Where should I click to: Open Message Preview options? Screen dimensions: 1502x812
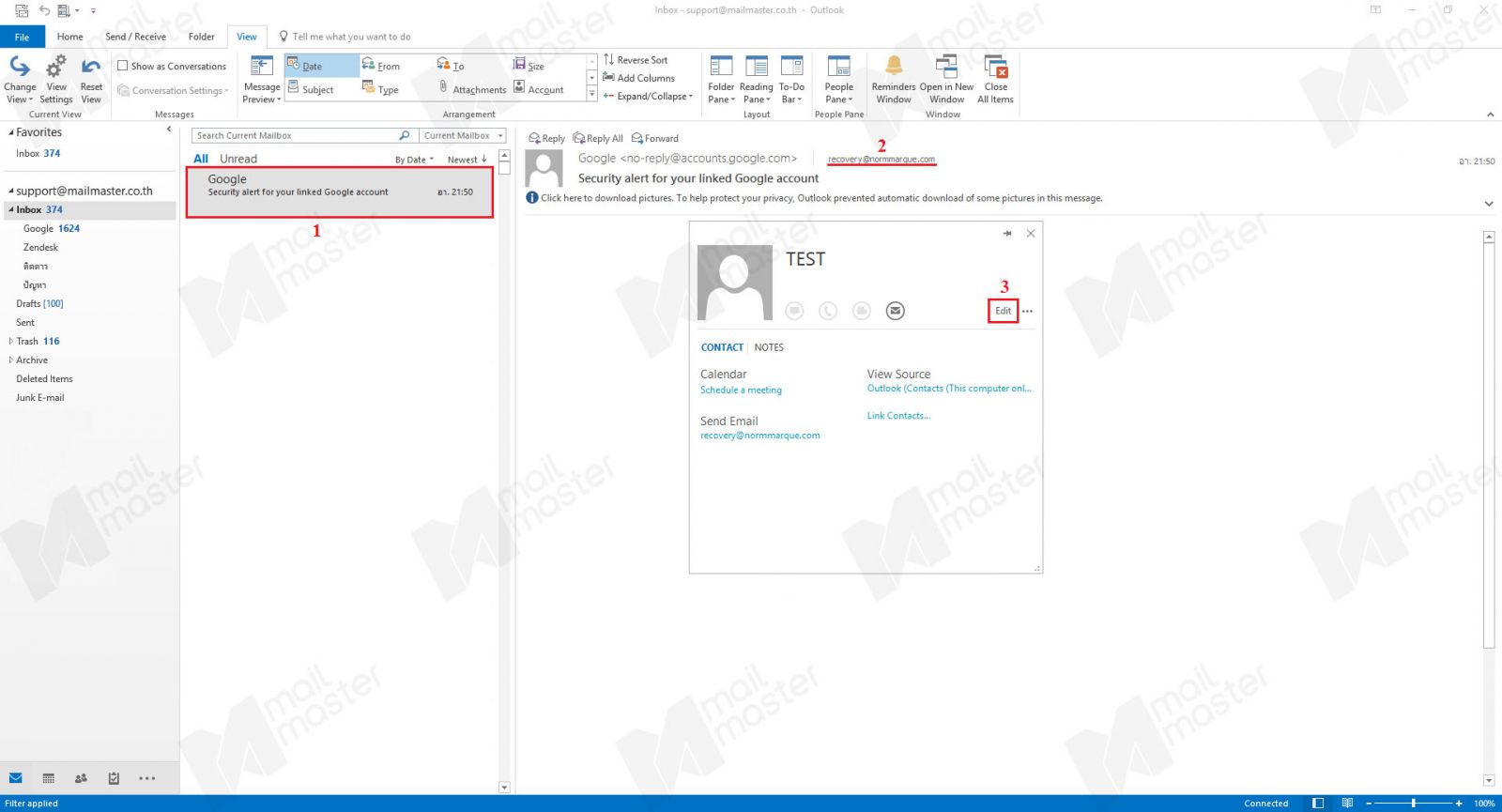coord(262,79)
